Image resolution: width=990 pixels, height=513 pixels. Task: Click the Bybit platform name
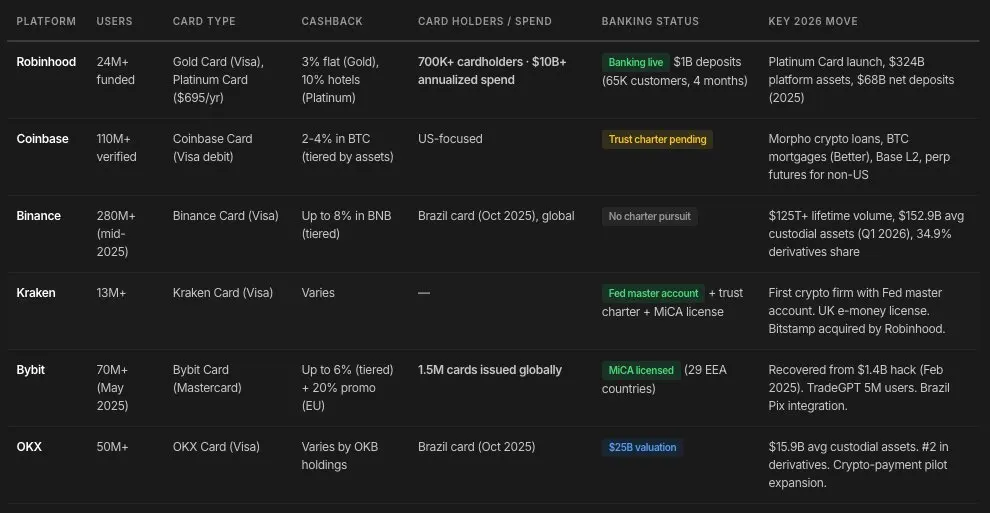coord(31,370)
